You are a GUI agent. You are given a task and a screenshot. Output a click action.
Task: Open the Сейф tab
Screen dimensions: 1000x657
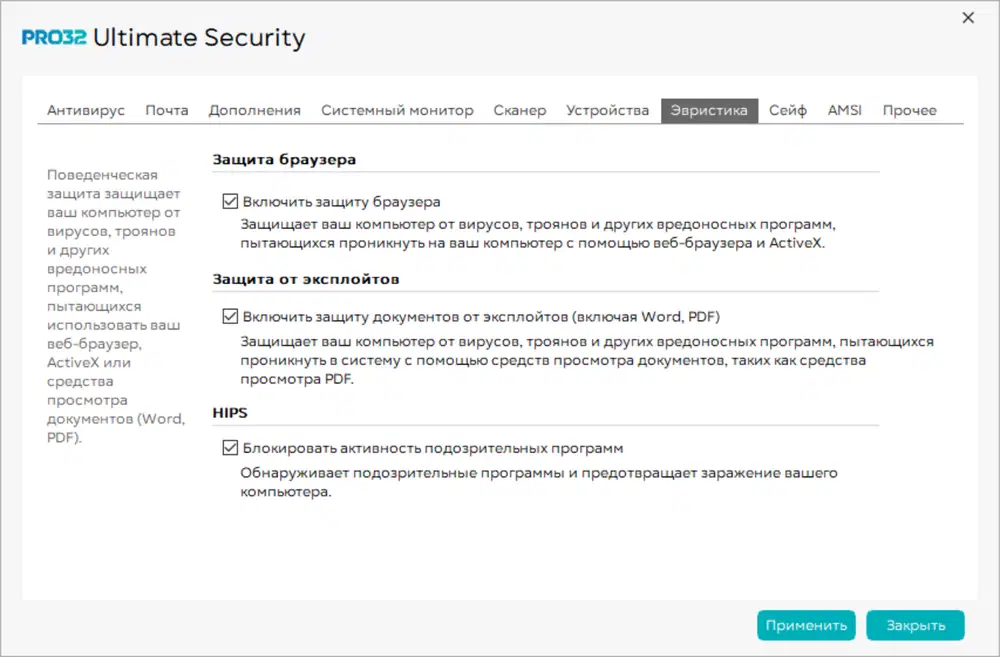coord(787,110)
